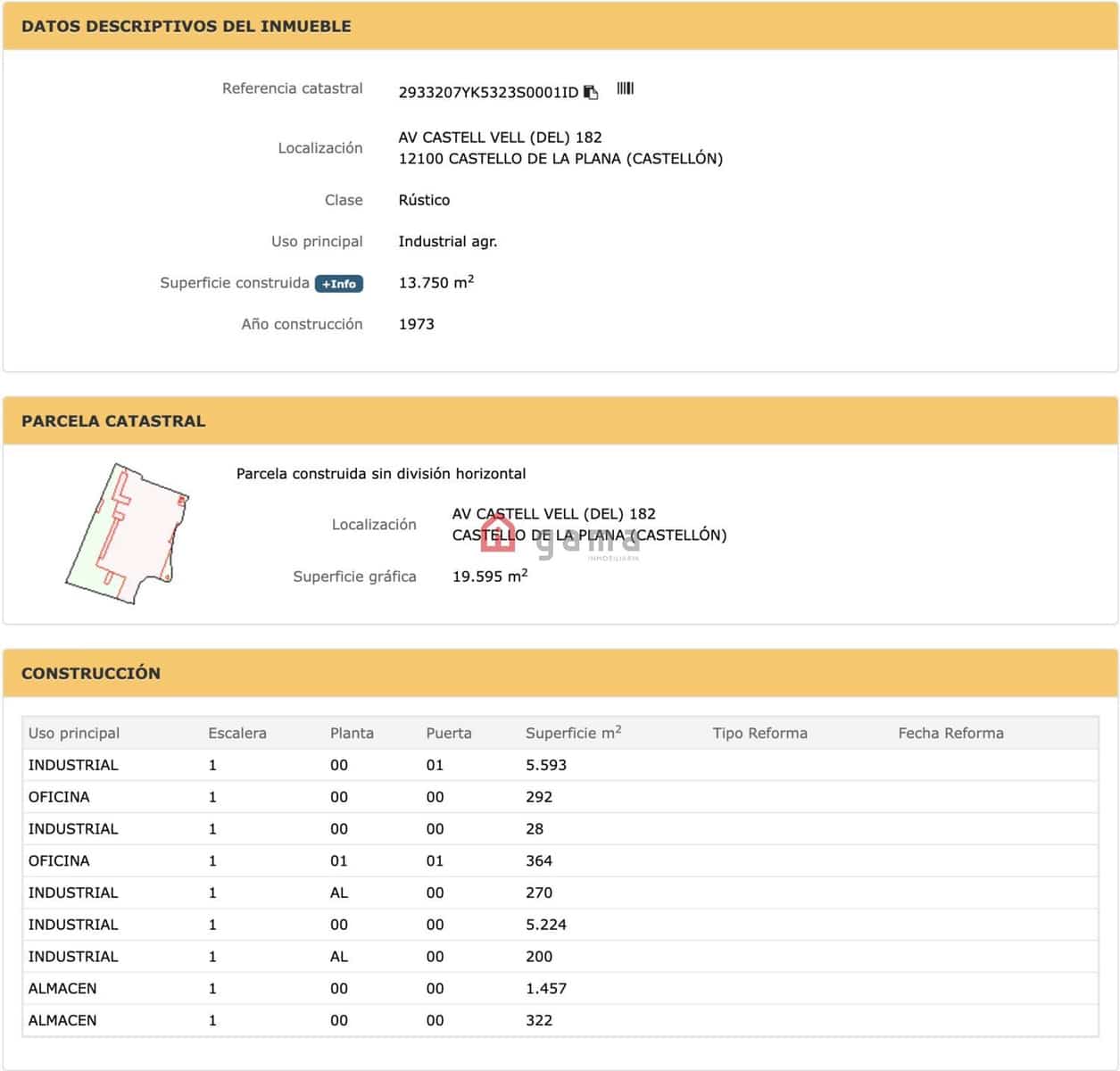Click the Fecha Reforma column header

[x=950, y=733]
